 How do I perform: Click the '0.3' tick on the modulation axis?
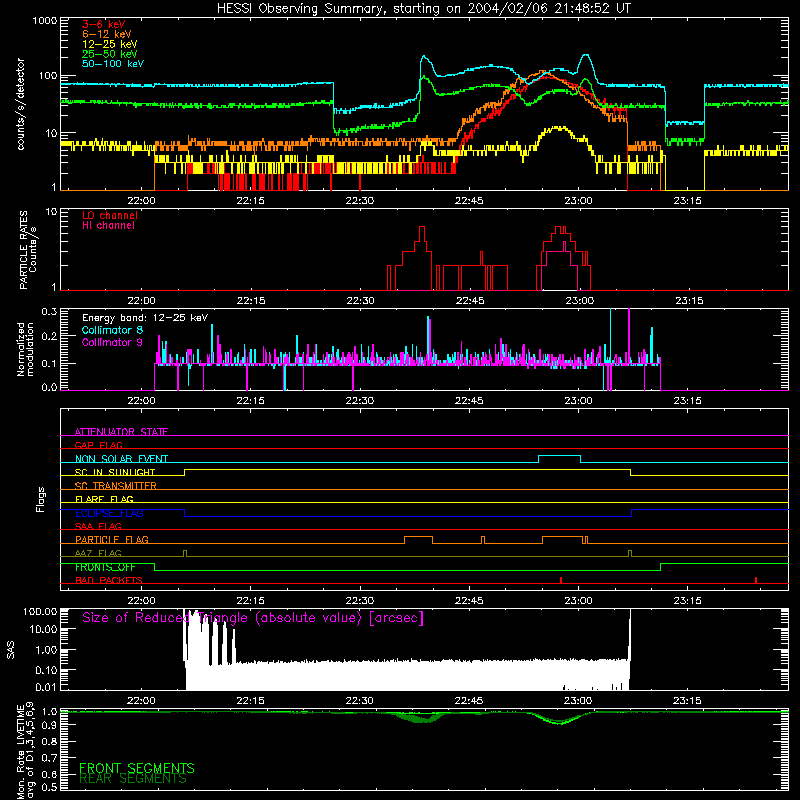[49, 311]
